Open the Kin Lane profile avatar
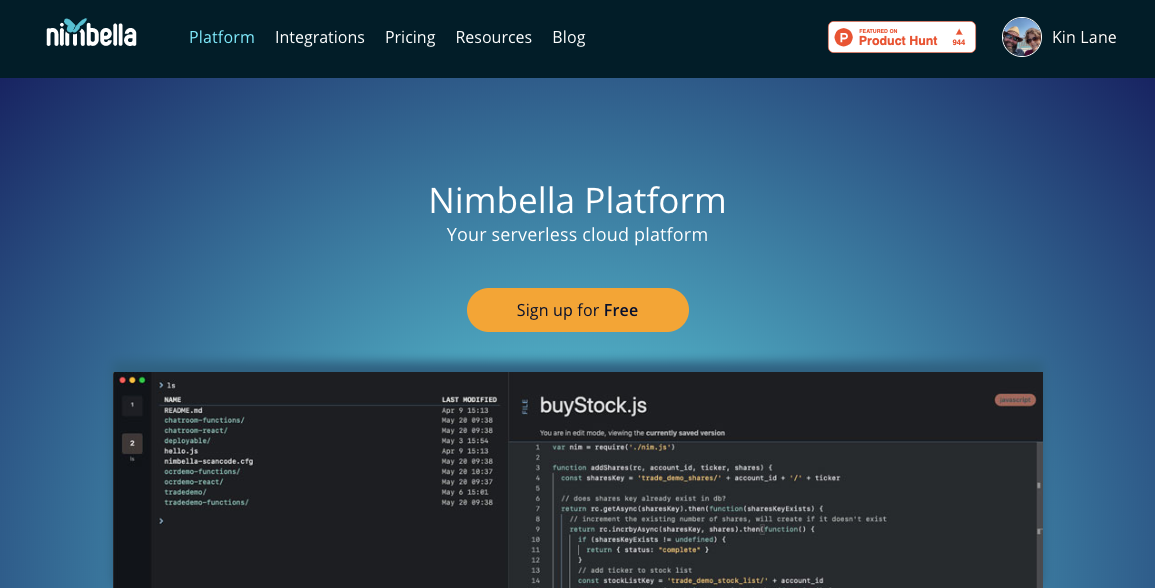Image resolution: width=1155 pixels, height=588 pixels. (x=1022, y=37)
